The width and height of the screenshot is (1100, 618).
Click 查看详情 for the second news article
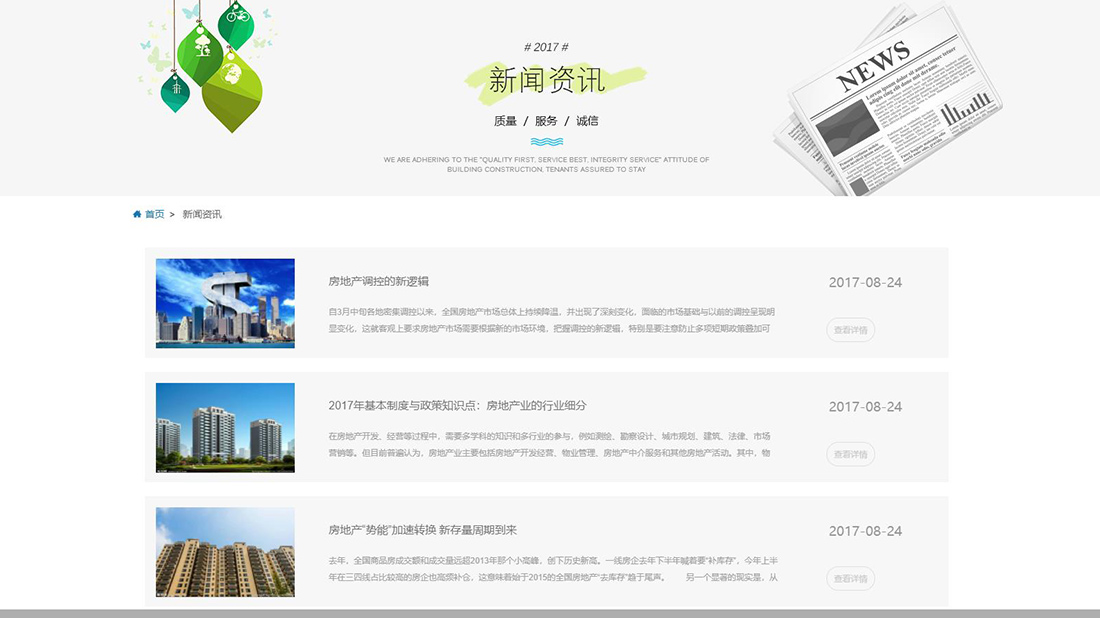pyautogui.click(x=849, y=454)
